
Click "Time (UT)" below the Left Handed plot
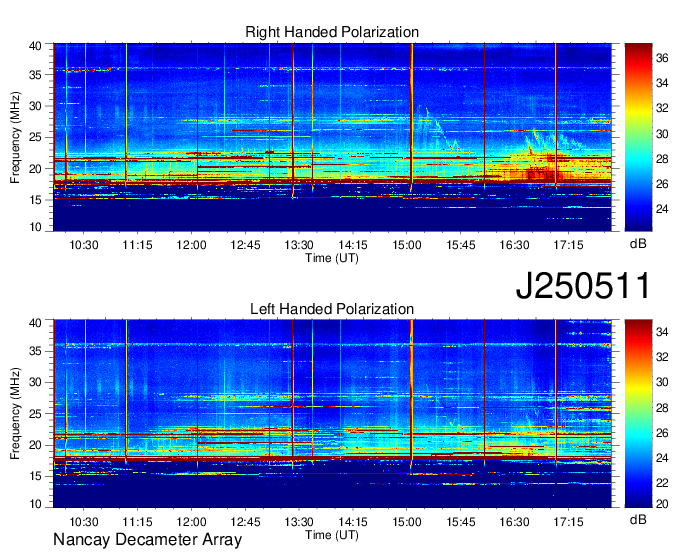pos(332,535)
